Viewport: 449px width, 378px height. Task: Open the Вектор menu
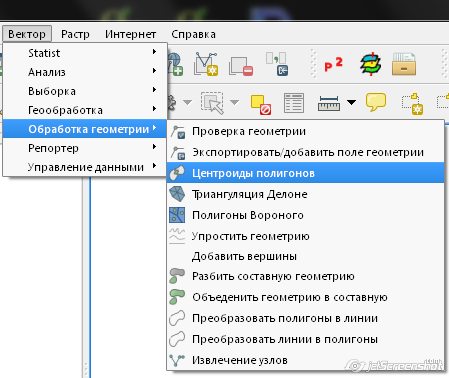click(x=27, y=34)
